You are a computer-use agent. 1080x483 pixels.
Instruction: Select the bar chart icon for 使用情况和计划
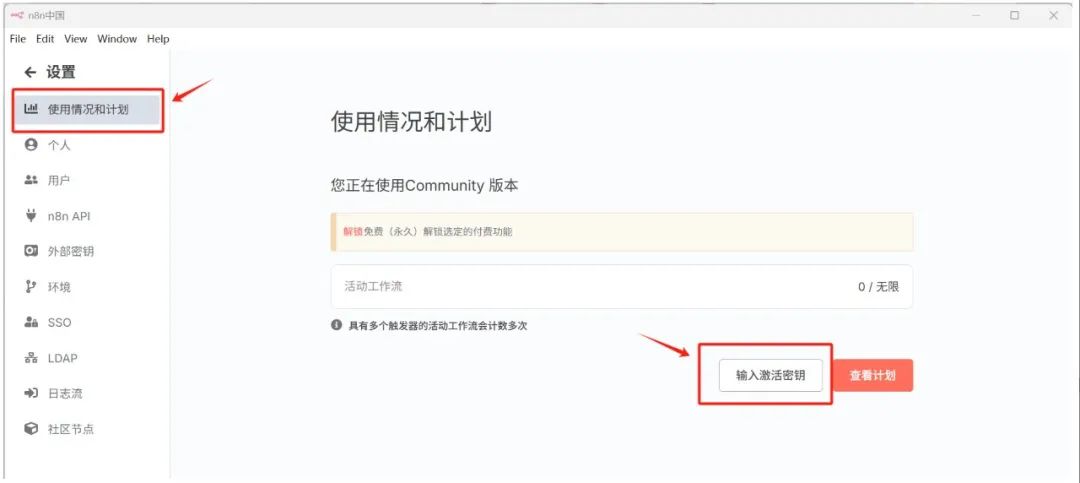(x=31, y=109)
